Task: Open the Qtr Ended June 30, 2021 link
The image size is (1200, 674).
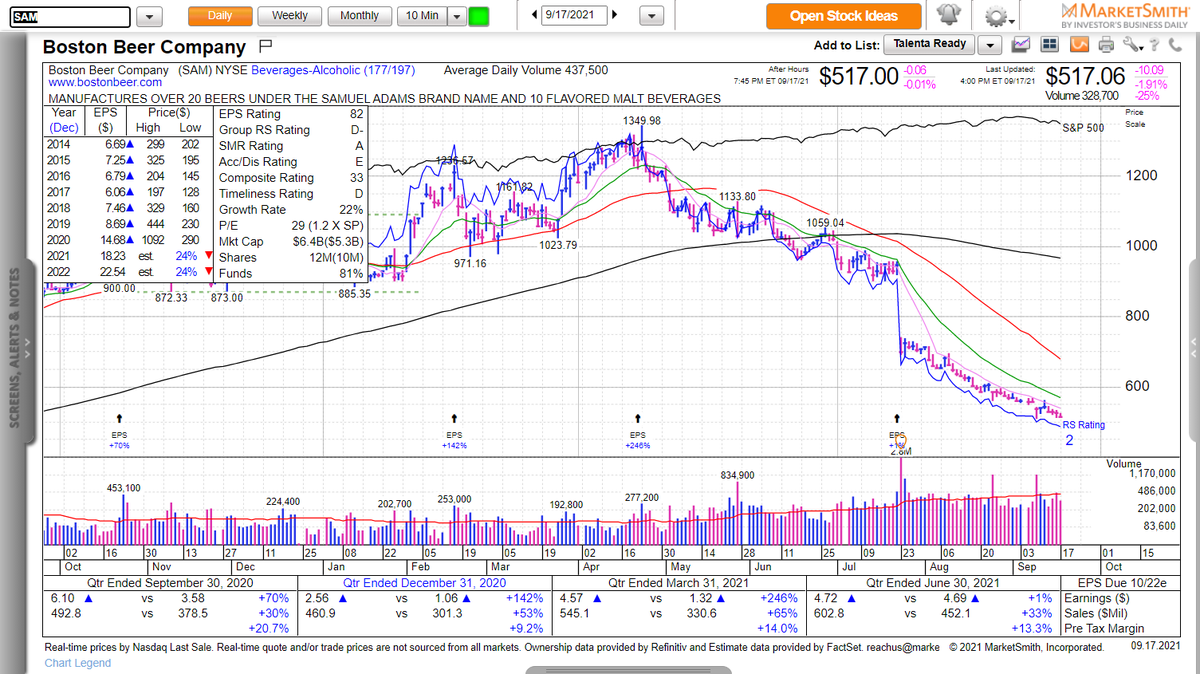Action: point(935,582)
